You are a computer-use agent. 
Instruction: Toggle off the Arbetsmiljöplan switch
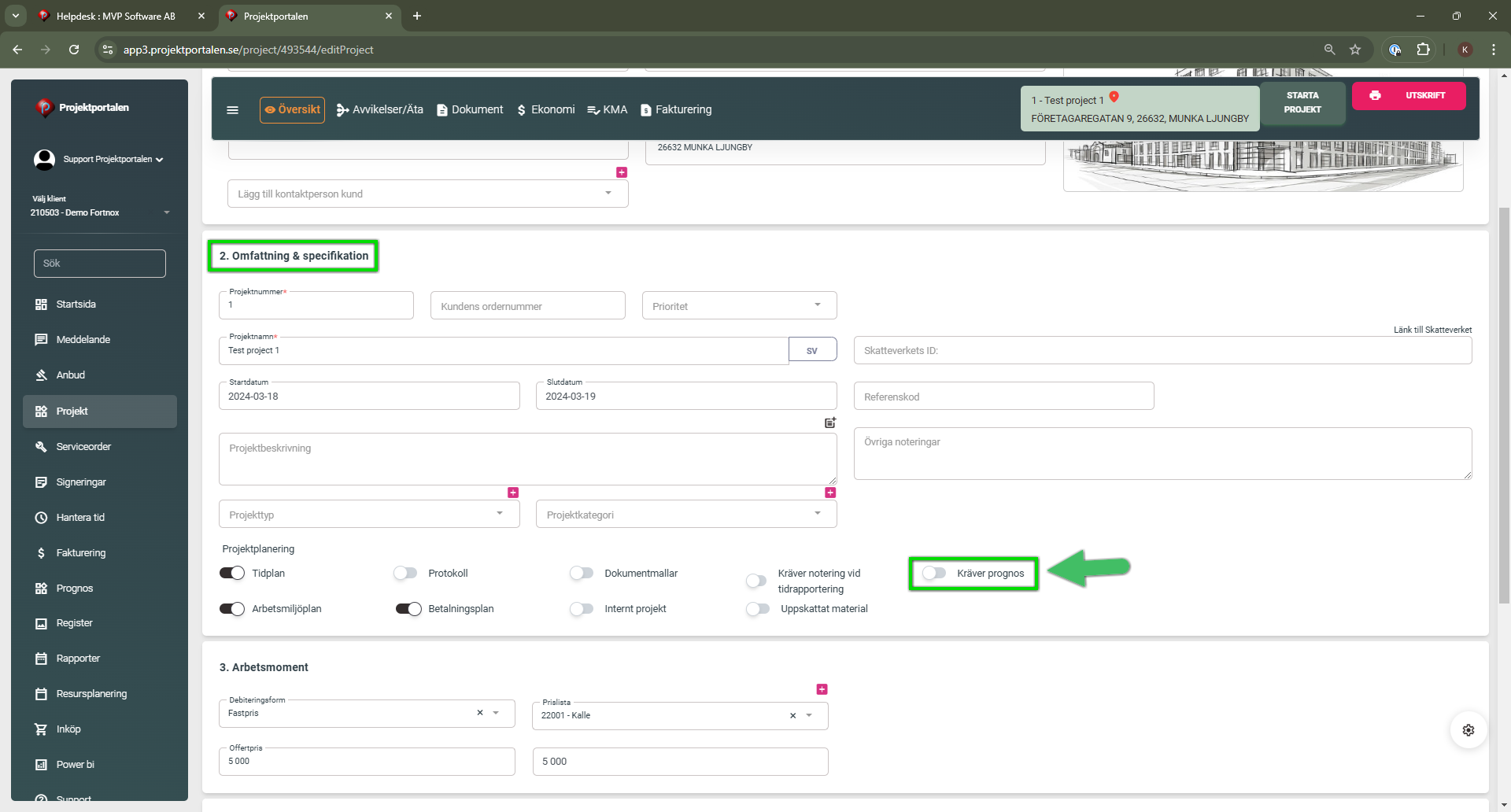point(232,608)
